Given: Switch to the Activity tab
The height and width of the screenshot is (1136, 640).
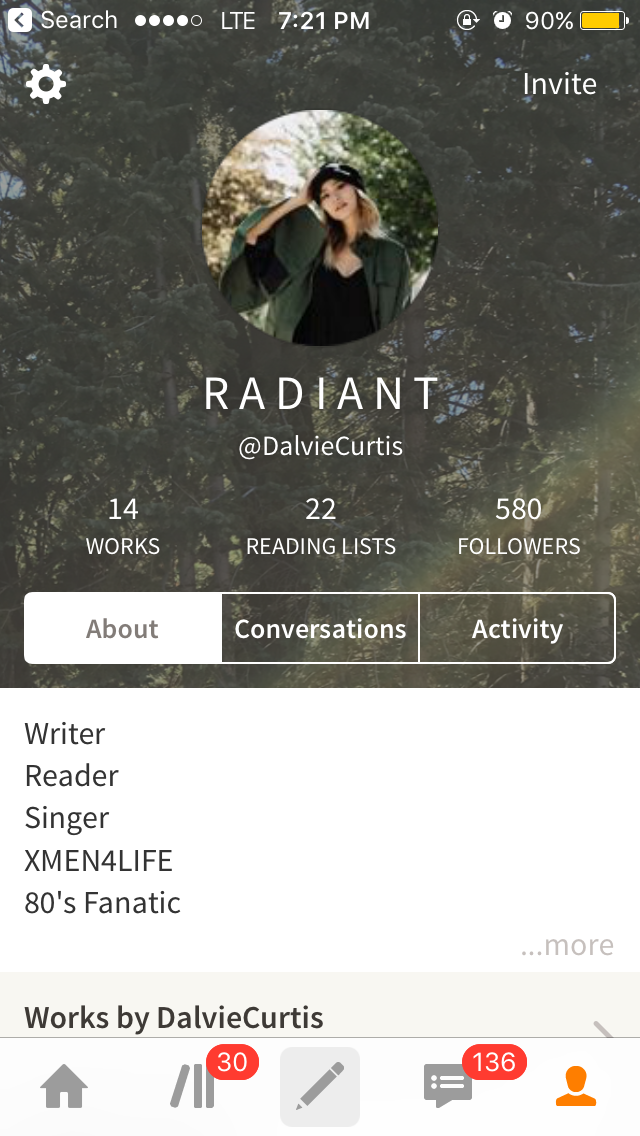Looking at the screenshot, I should pos(518,628).
